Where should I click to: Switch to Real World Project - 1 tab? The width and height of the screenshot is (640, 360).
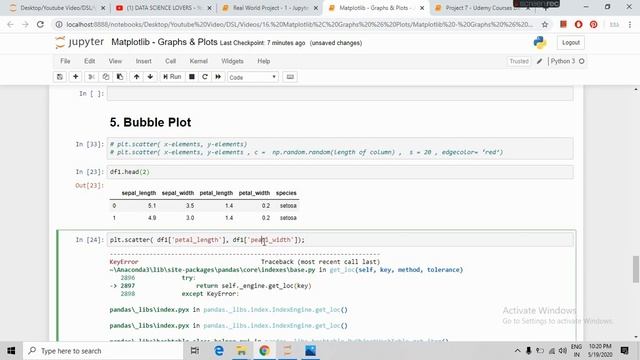click(x=271, y=8)
